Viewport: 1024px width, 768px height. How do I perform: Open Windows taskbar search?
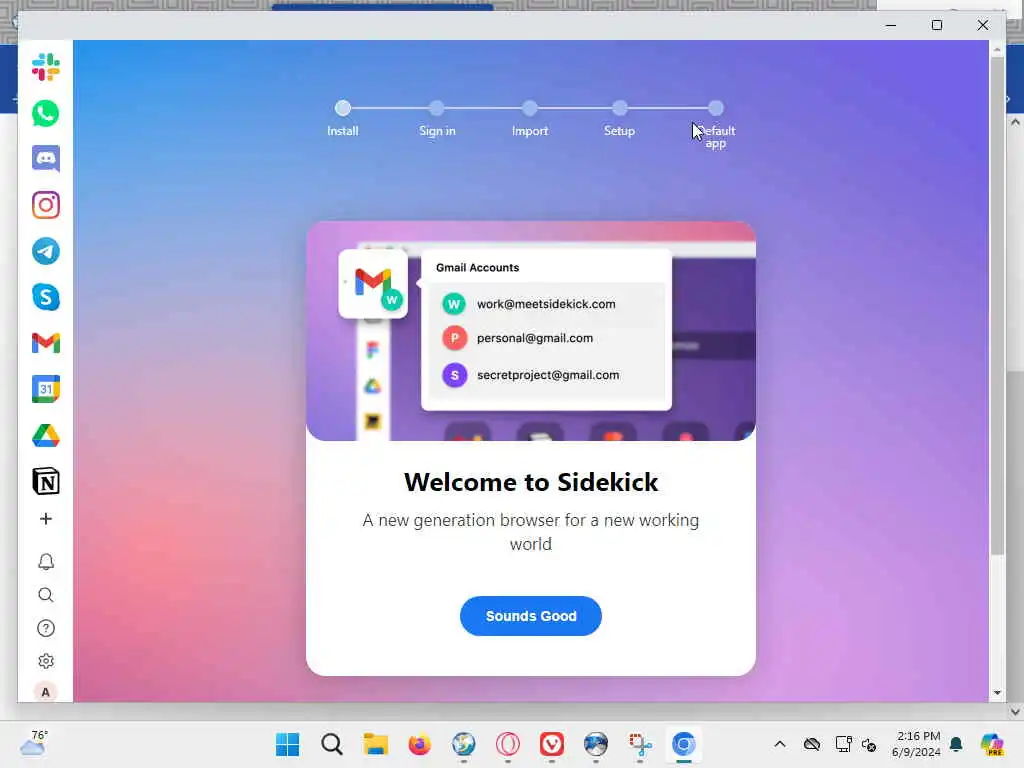pyautogui.click(x=332, y=744)
